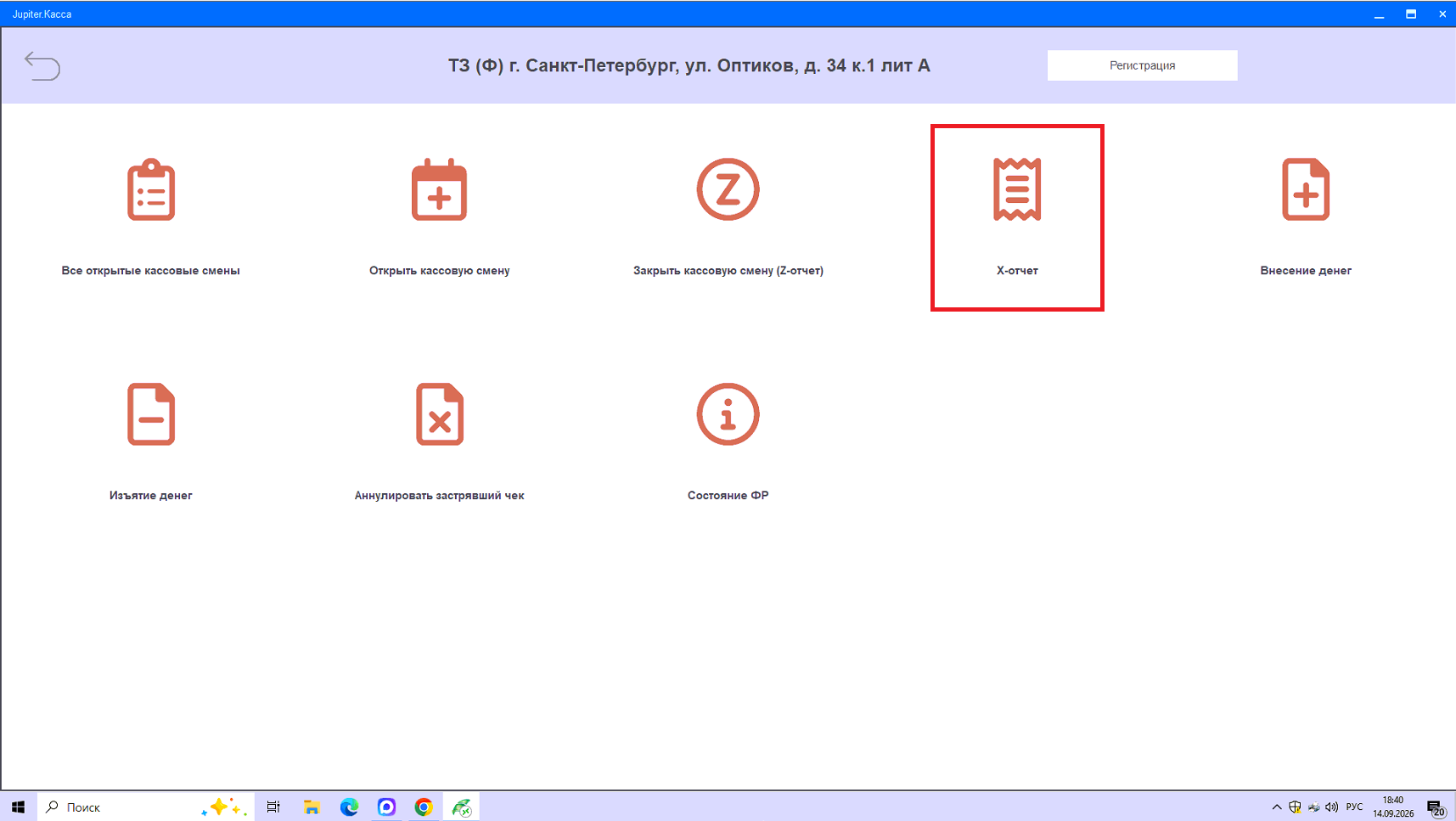
Task: Open the Windows Start menu
Action: (x=18, y=807)
